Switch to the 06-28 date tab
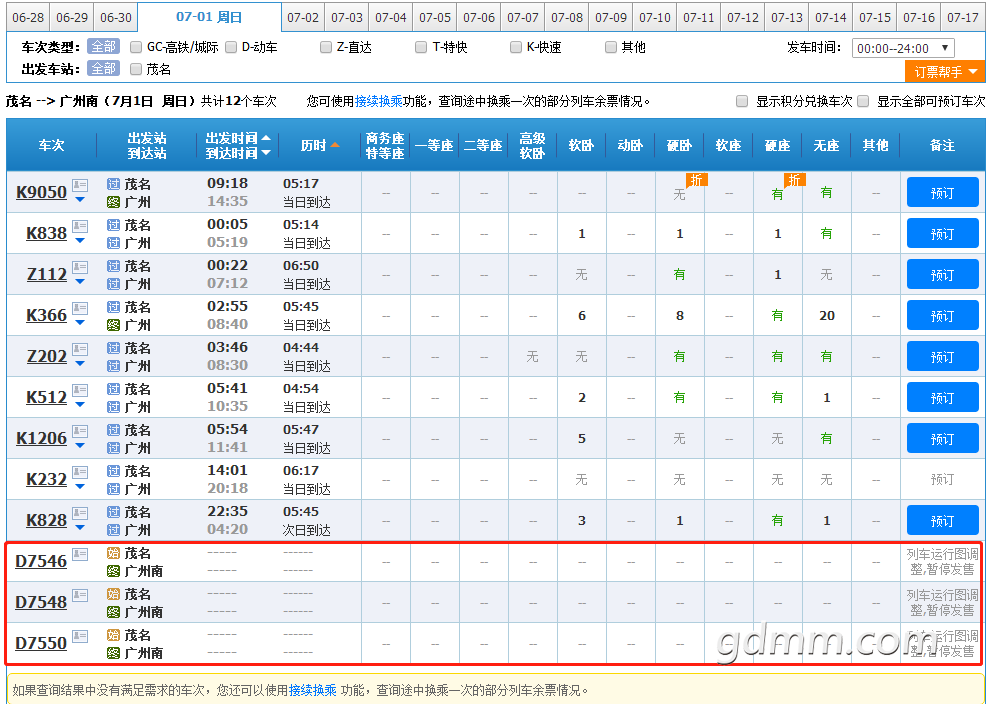The width and height of the screenshot is (986, 704). tap(28, 18)
